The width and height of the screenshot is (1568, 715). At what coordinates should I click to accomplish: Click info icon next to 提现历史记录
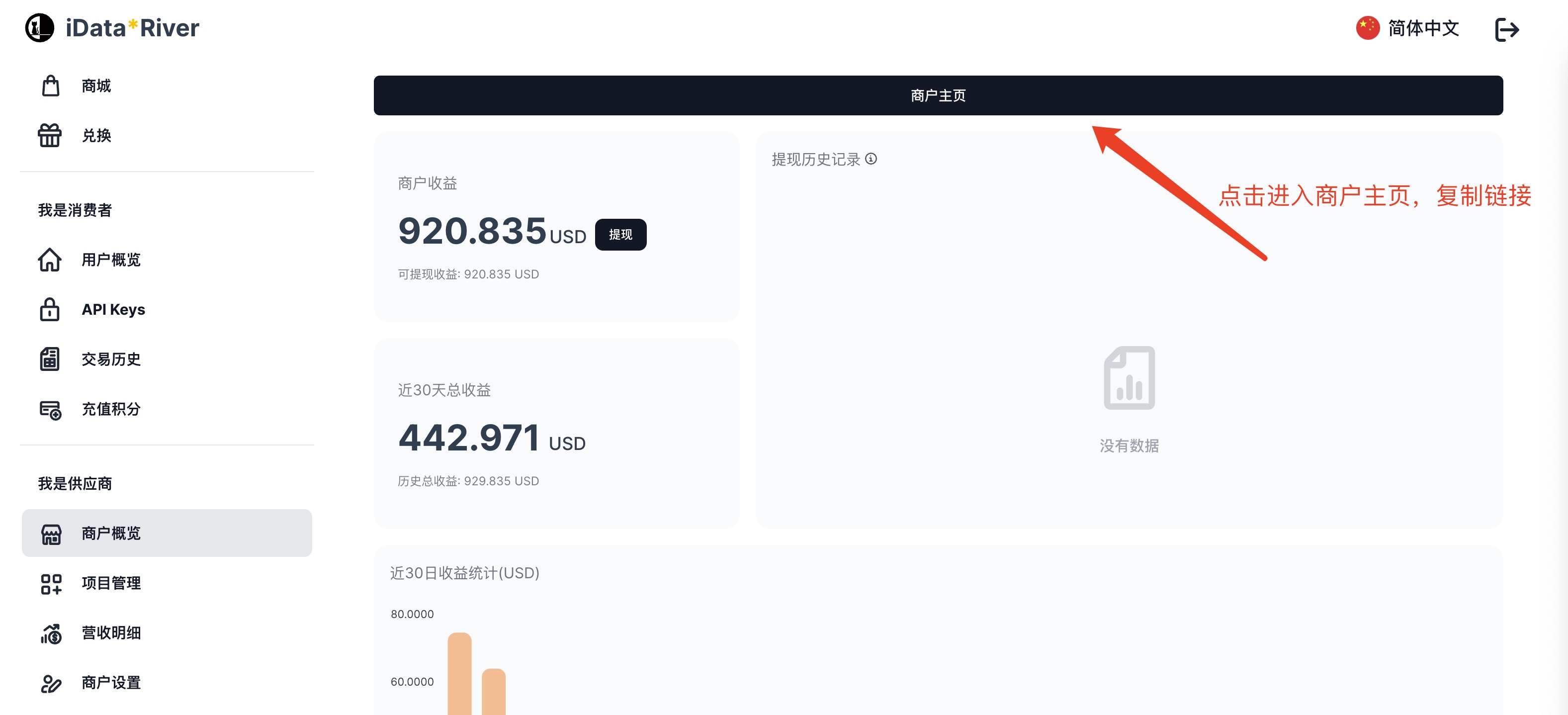pos(871,159)
